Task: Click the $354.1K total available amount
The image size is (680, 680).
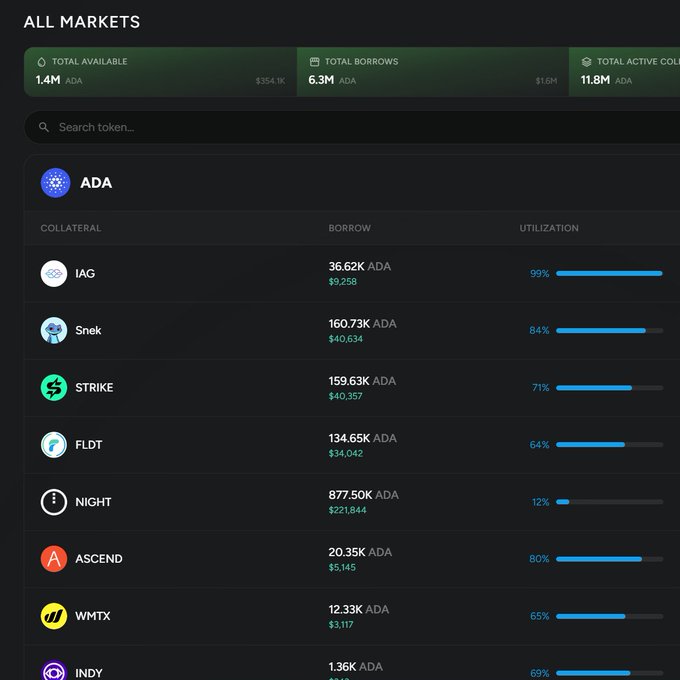Action: click(271, 81)
